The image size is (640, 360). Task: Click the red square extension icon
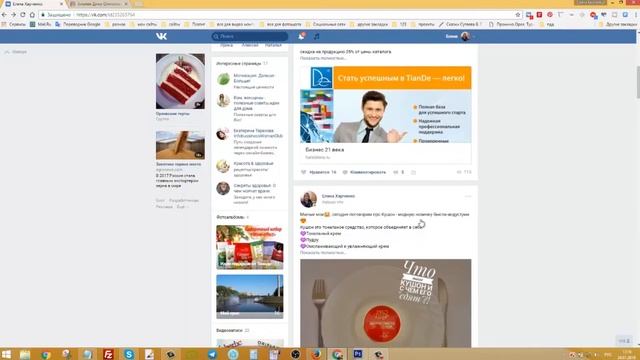[539, 15]
